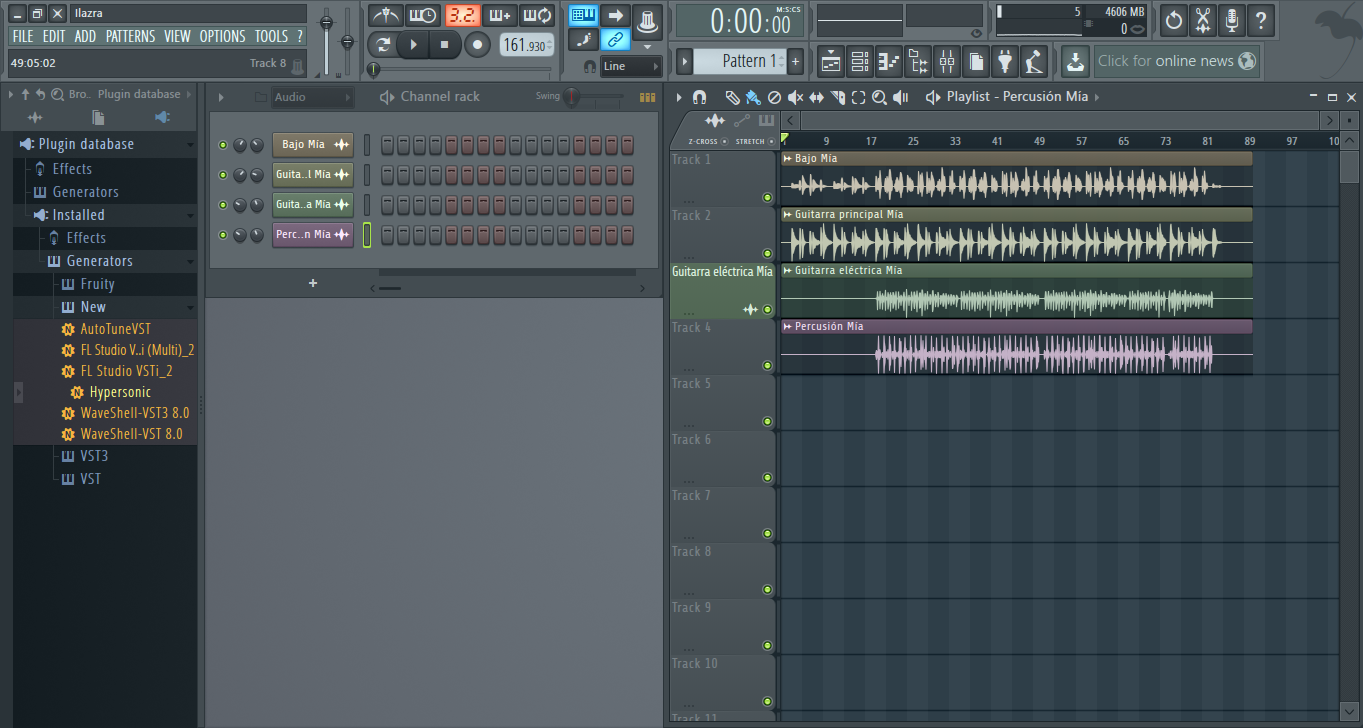Toggle the metronome in the top toolbar
1363x728 pixels.
pos(385,15)
